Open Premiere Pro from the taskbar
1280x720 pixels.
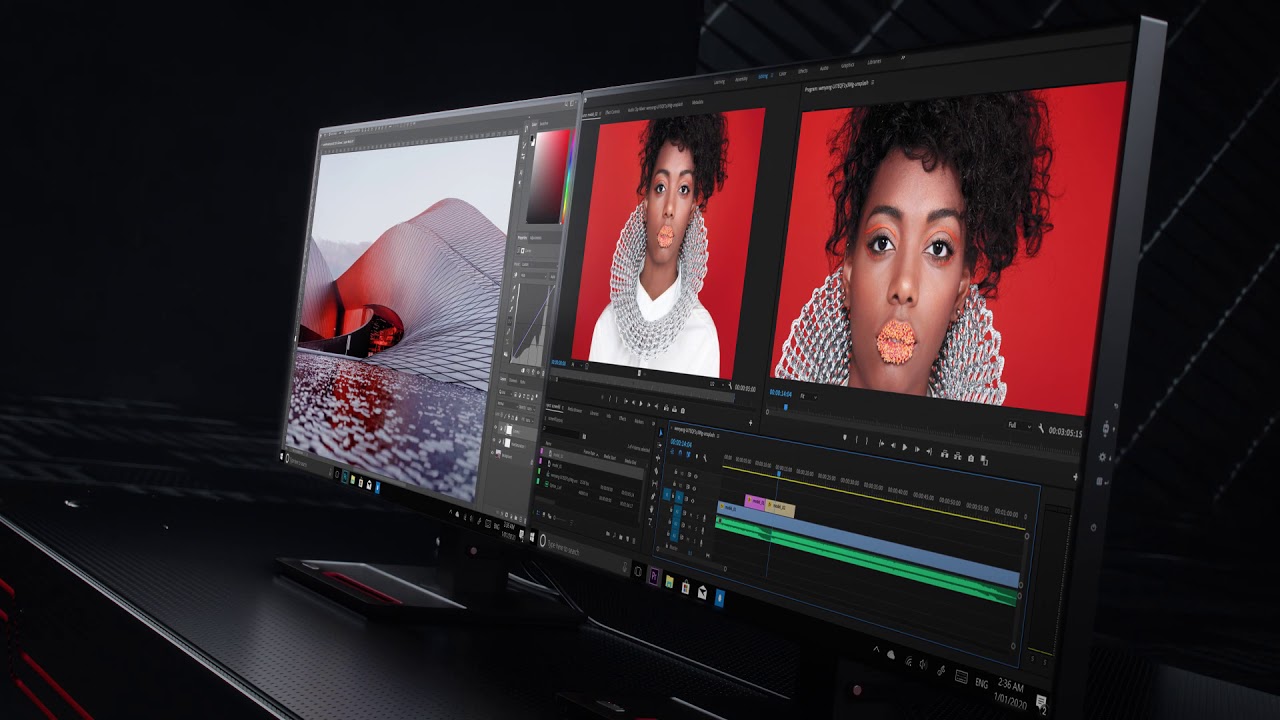[654, 575]
